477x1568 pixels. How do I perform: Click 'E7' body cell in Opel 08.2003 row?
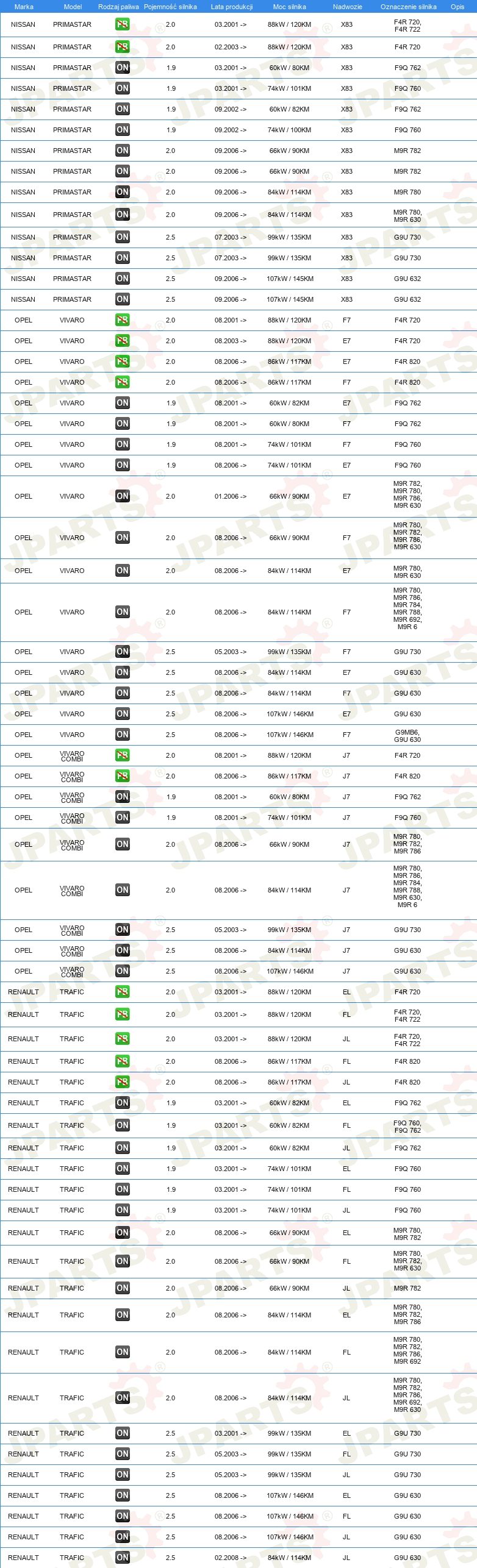tap(346, 341)
